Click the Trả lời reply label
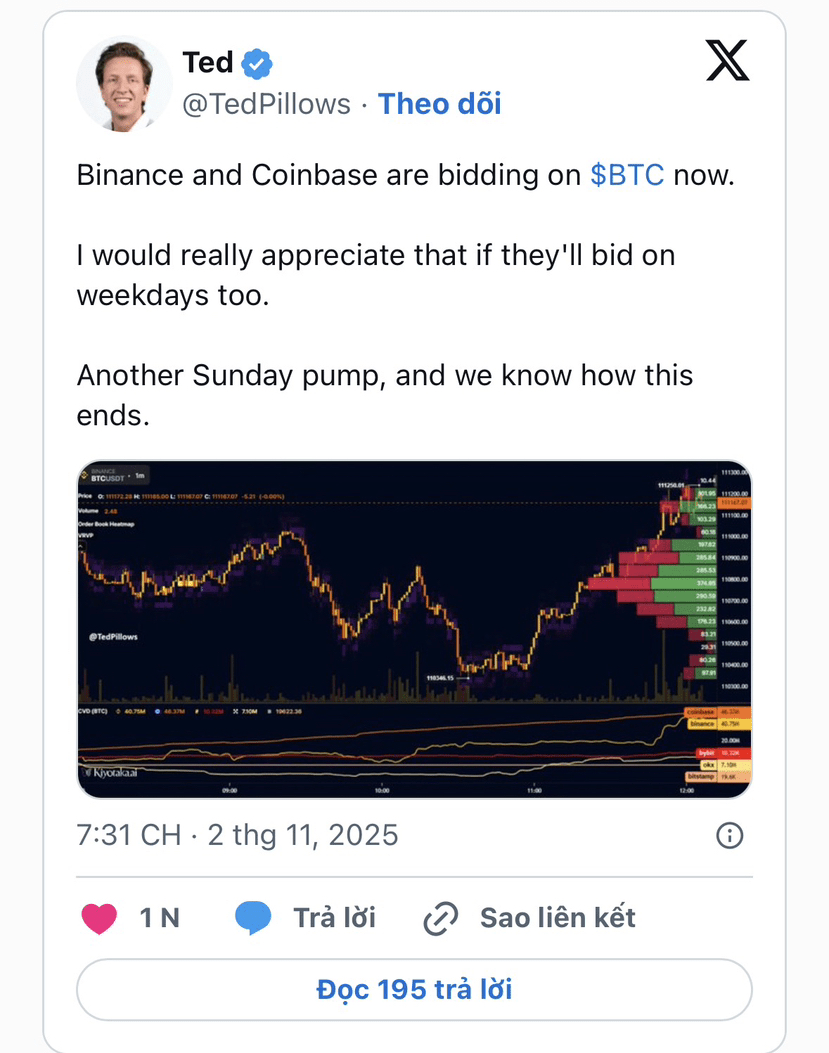Screen dimensions: 829x1053 click(335, 918)
